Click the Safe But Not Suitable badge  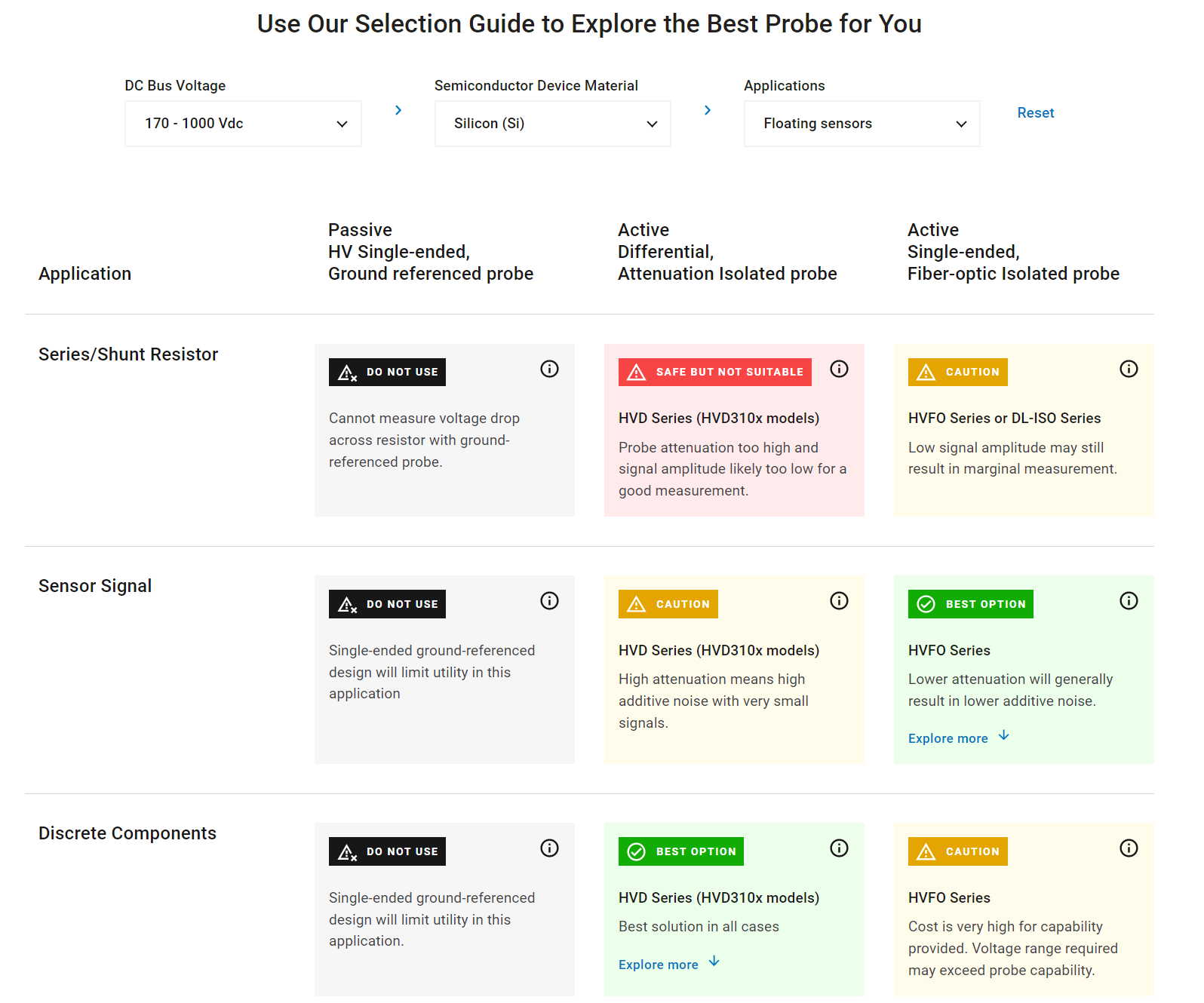714,373
